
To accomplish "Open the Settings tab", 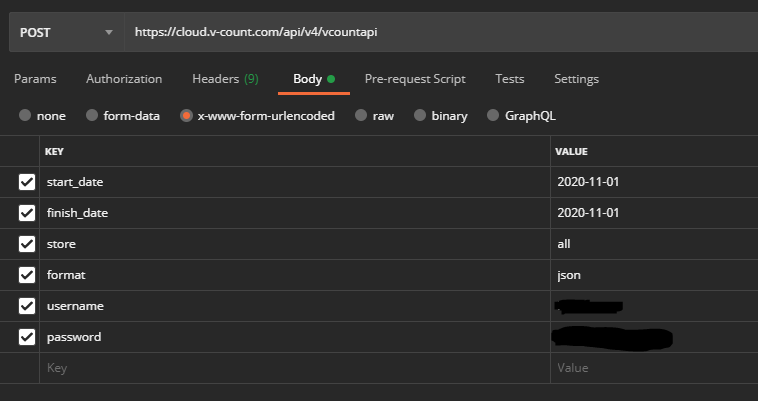I will tap(576, 79).
